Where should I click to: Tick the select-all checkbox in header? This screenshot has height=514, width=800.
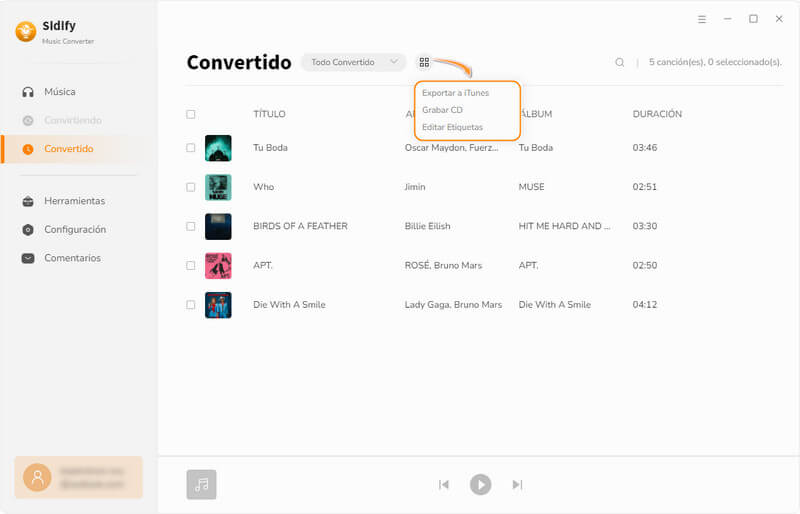coord(191,114)
